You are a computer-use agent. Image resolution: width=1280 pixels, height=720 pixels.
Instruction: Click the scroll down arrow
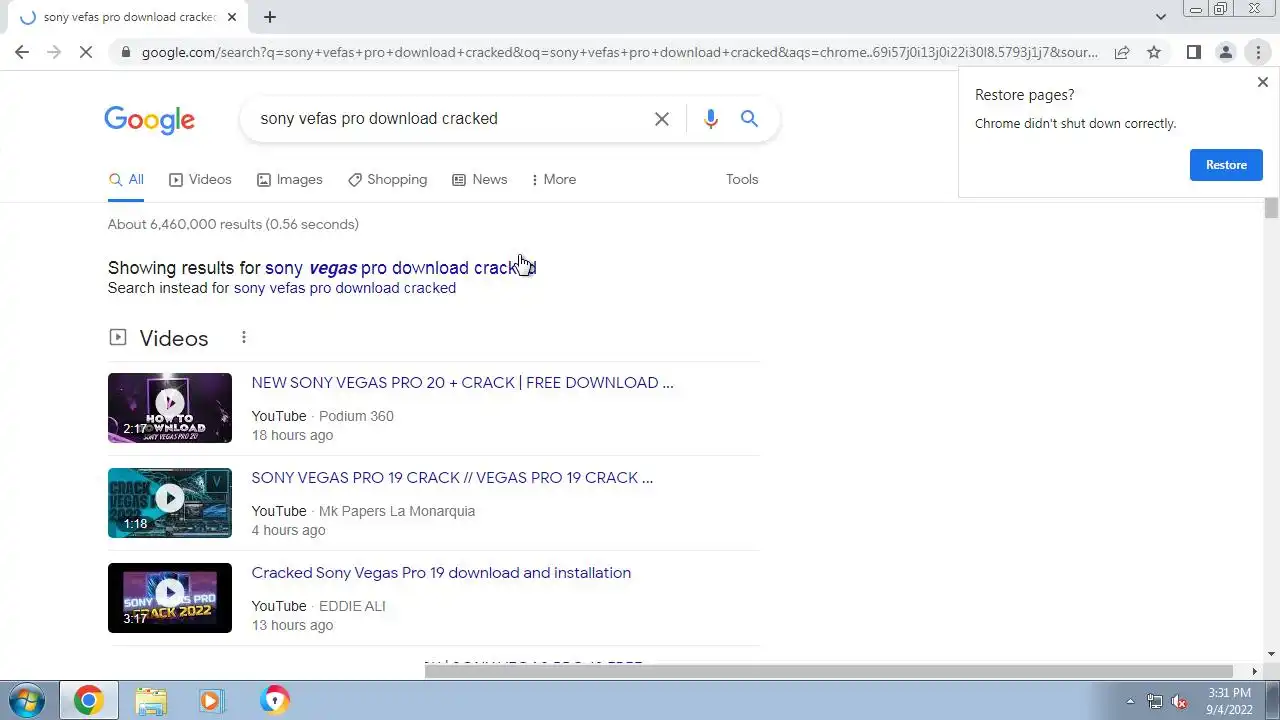click(x=1271, y=654)
